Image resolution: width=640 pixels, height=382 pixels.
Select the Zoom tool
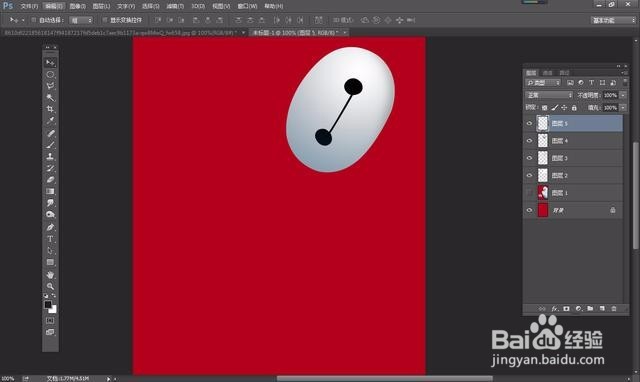pyautogui.click(x=50, y=286)
